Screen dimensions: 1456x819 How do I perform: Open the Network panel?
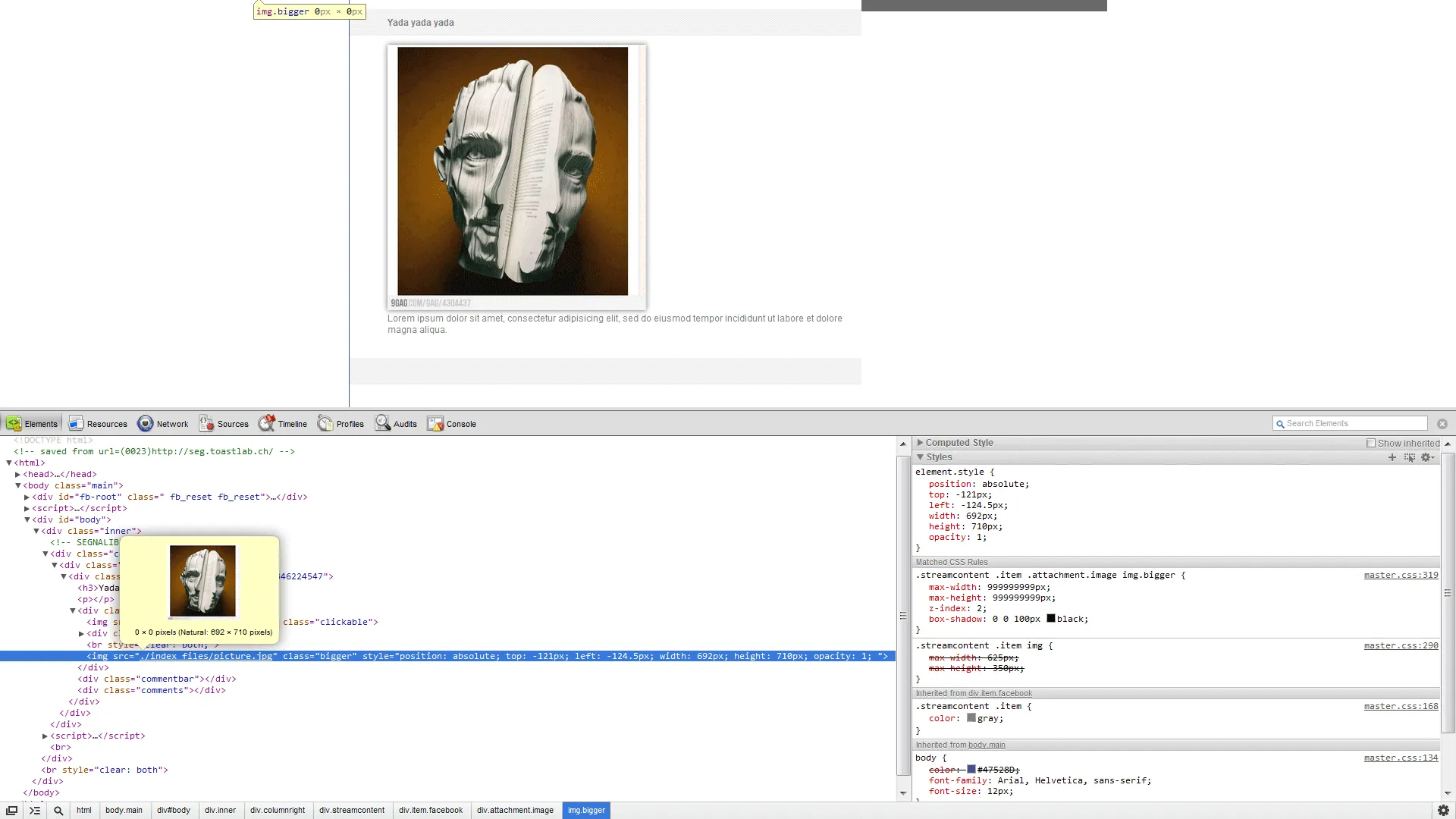pos(162,424)
